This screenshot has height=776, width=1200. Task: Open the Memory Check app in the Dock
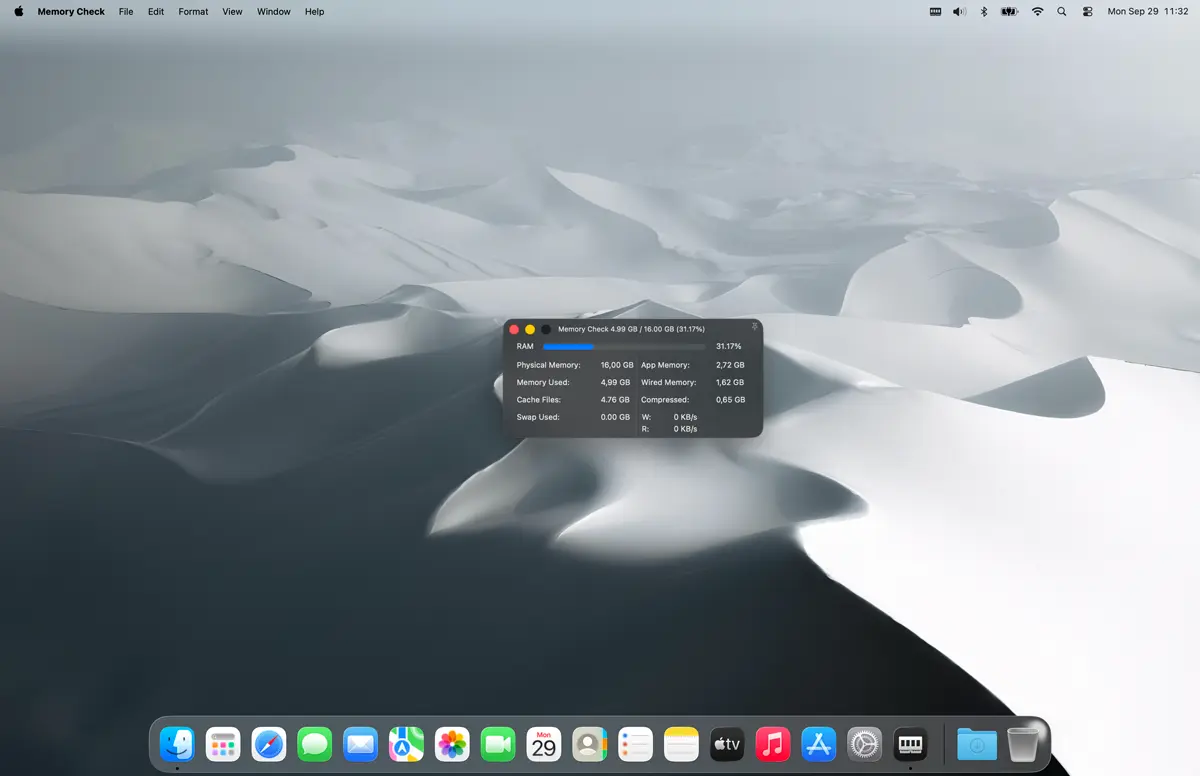pyautogui.click(x=910, y=744)
